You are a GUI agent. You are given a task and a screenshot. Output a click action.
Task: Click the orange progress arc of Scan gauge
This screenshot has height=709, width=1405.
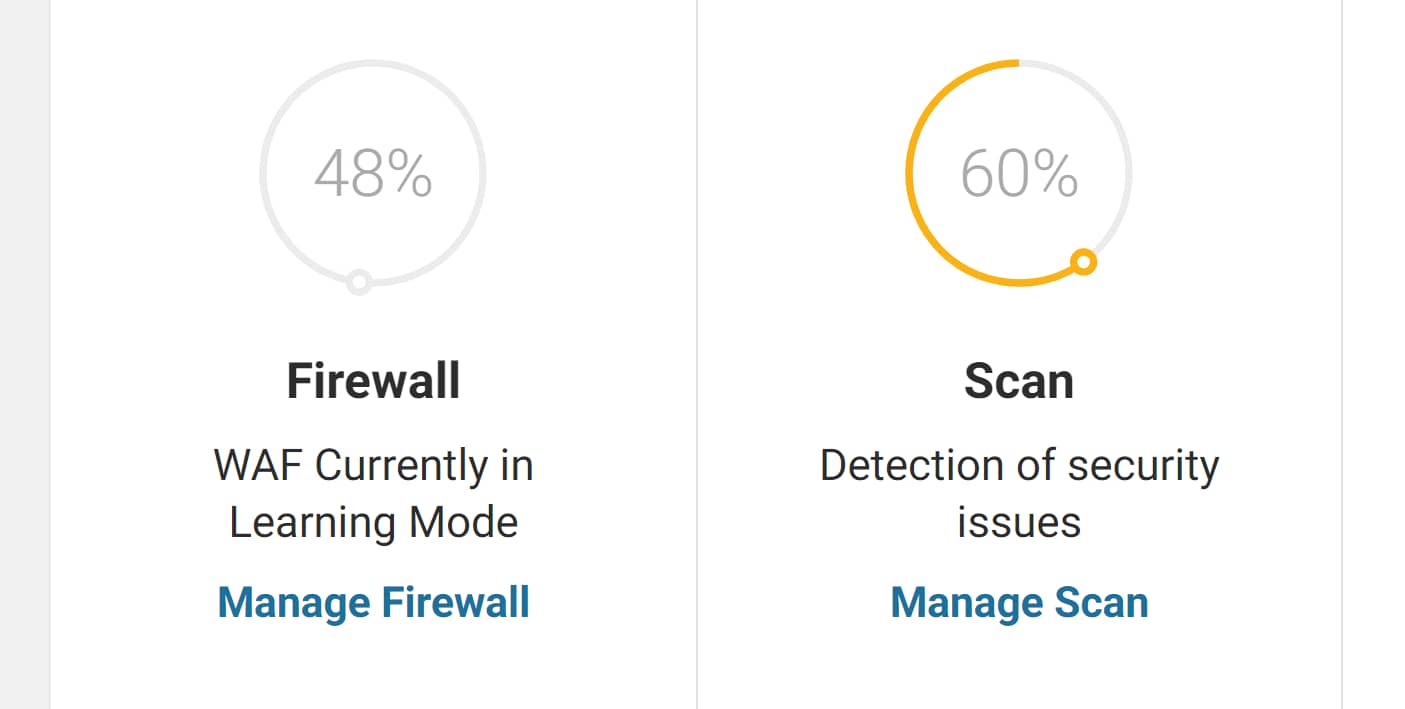pos(910,173)
